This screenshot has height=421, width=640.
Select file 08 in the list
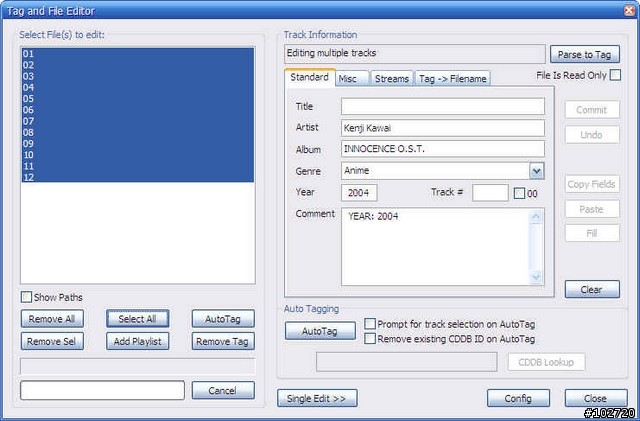[138, 132]
